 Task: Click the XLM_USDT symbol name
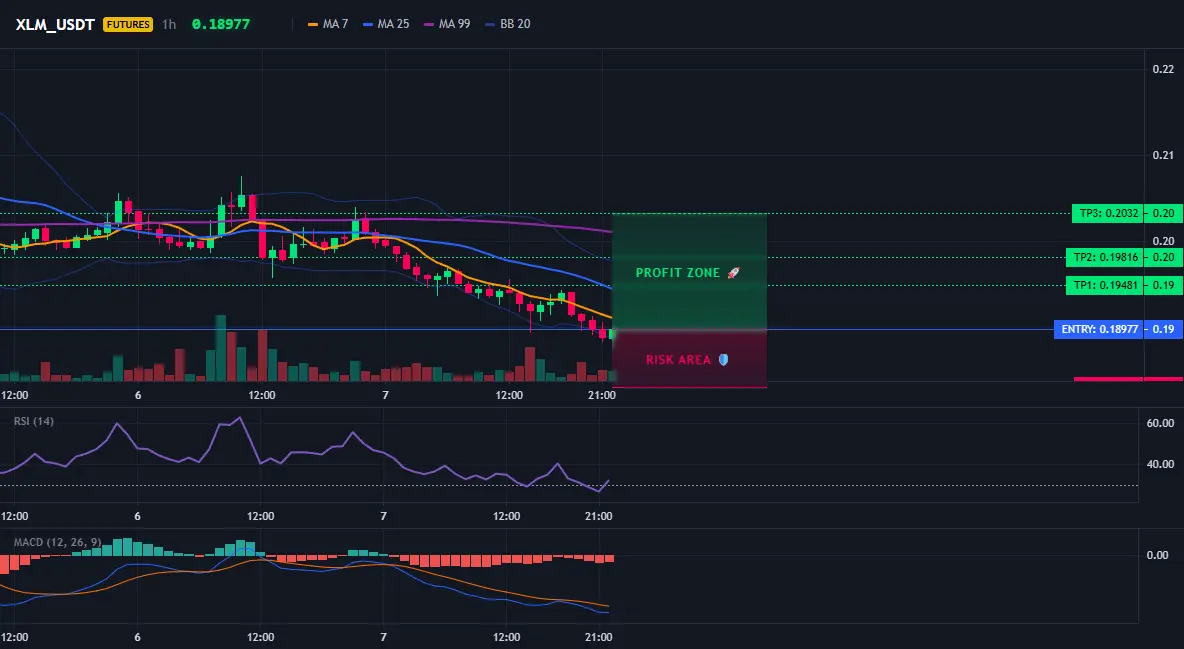click(55, 24)
